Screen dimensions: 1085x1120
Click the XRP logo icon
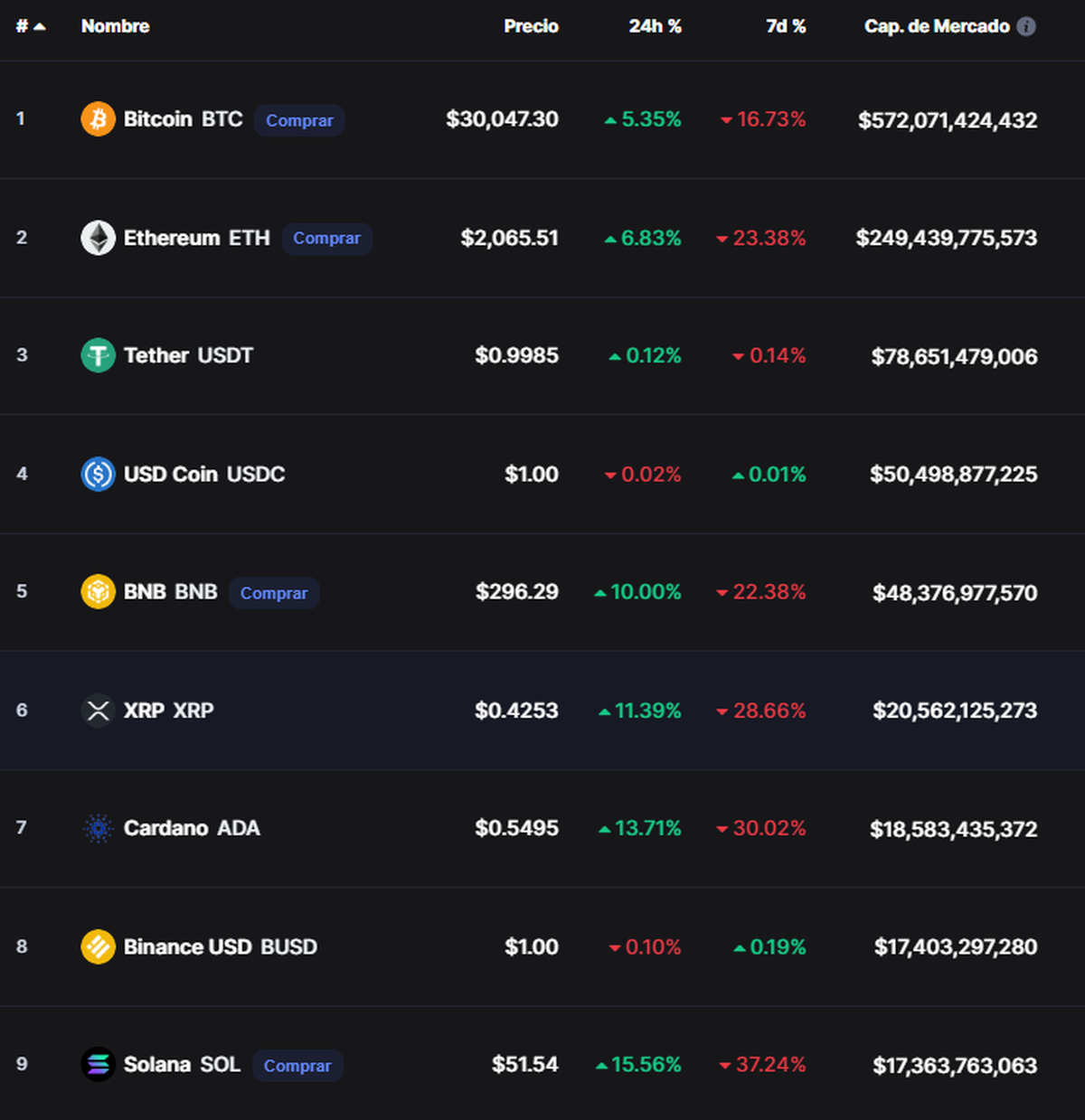pos(98,711)
